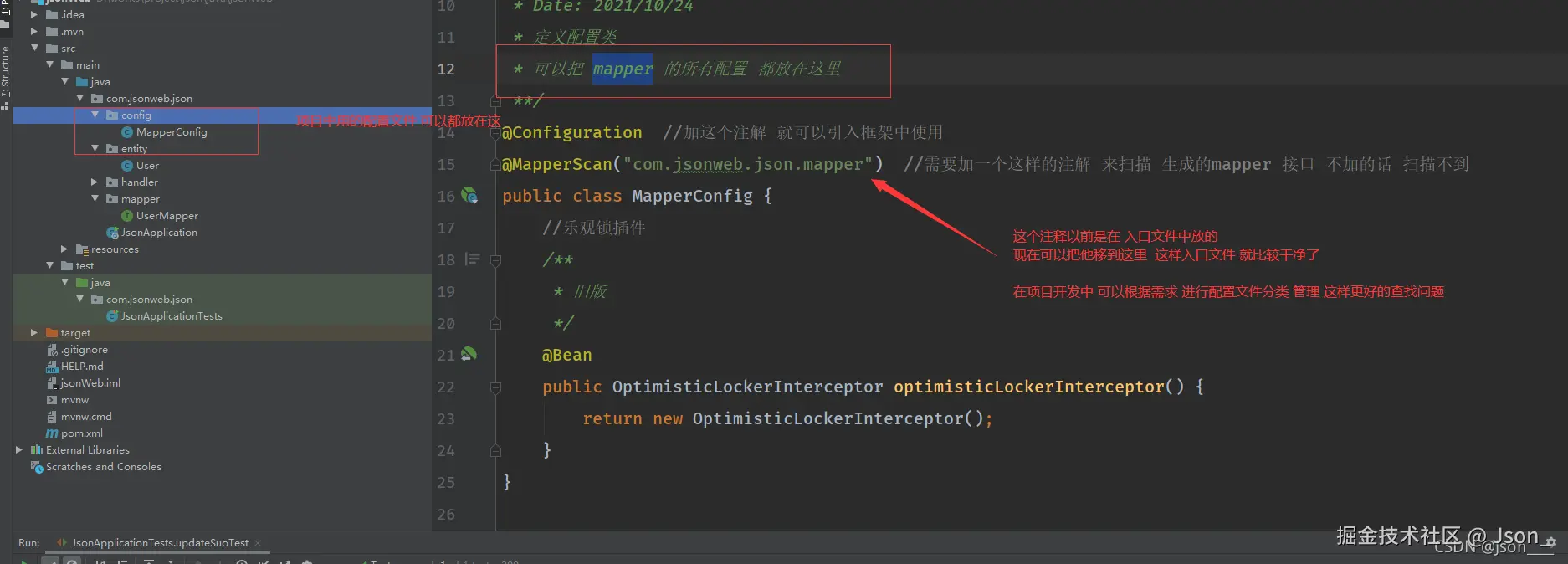
Task: Click the Spring bean gutter icon on line 16
Action: pyautogui.click(x=469, y=196)
